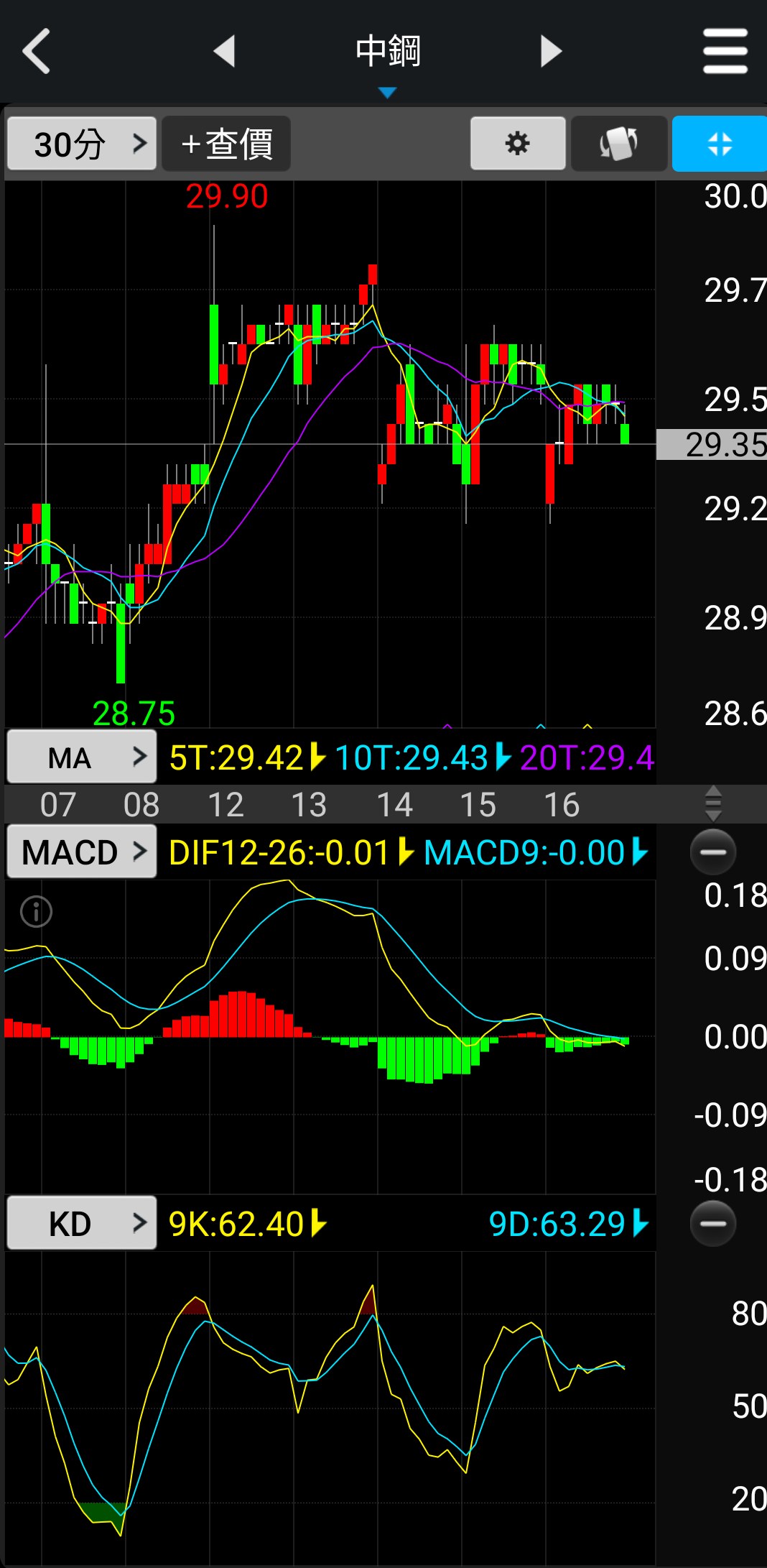Open the 30分 timeframe dropdown
This screenshot has width=767, height=1568.
tap(82, 144)
